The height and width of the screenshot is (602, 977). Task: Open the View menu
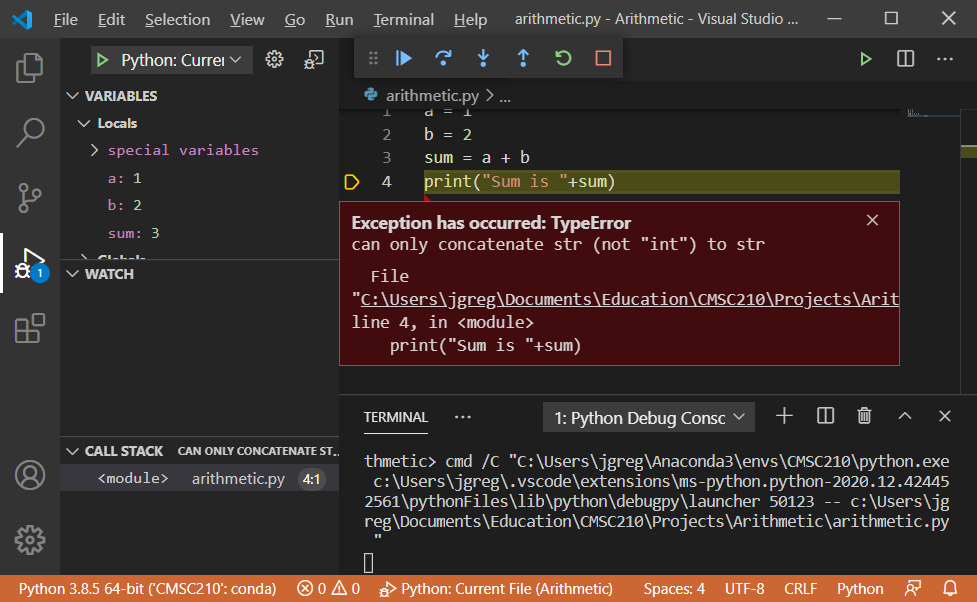click(247, 20)
